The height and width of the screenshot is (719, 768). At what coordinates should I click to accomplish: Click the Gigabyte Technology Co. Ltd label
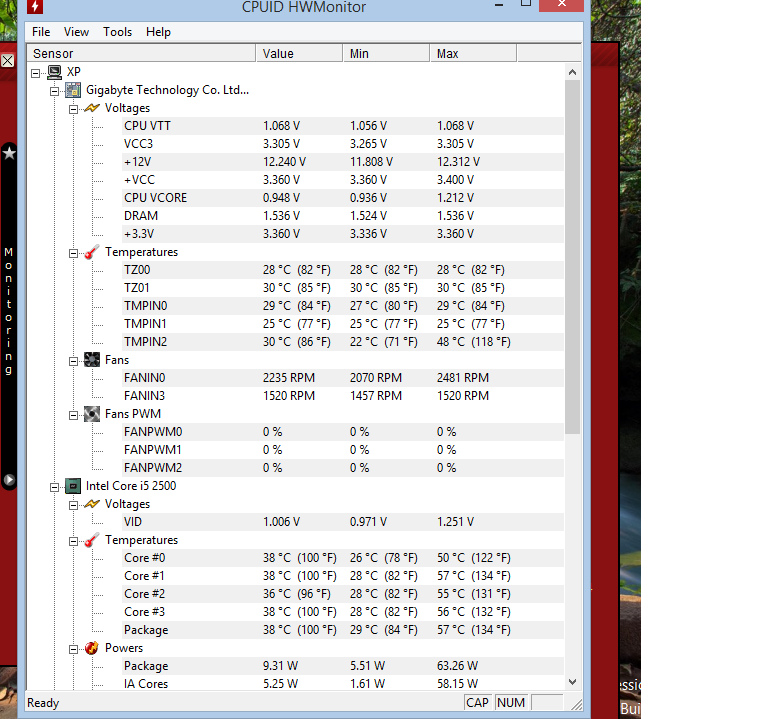pyautogui.click(x=168, y=90)
